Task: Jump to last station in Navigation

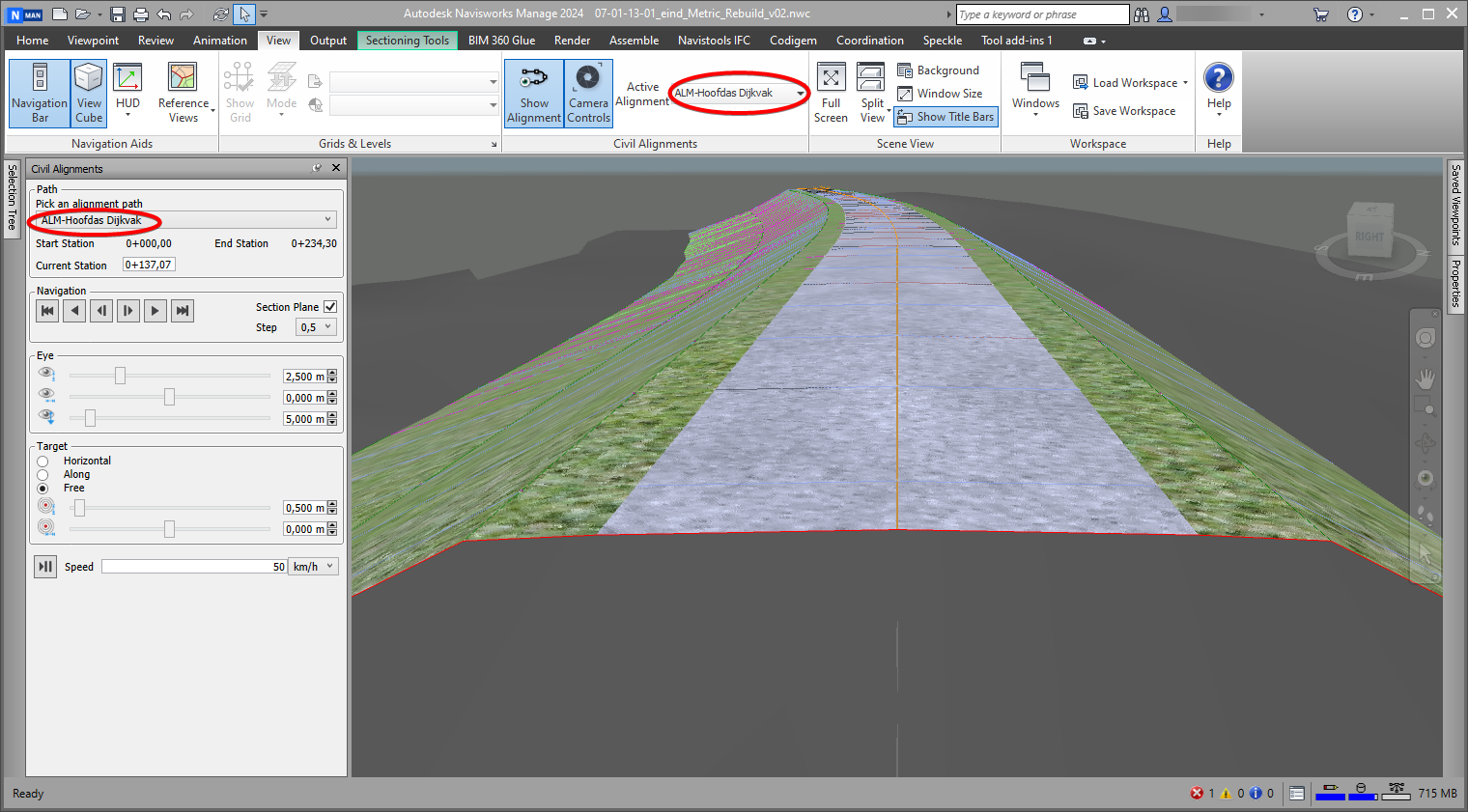Action: (183, 311)
